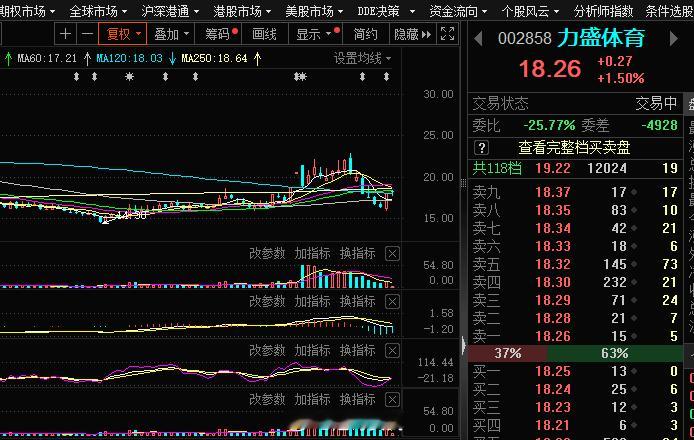Open DDE决策 menu
The image size is (694, 440).
[386, 11]
